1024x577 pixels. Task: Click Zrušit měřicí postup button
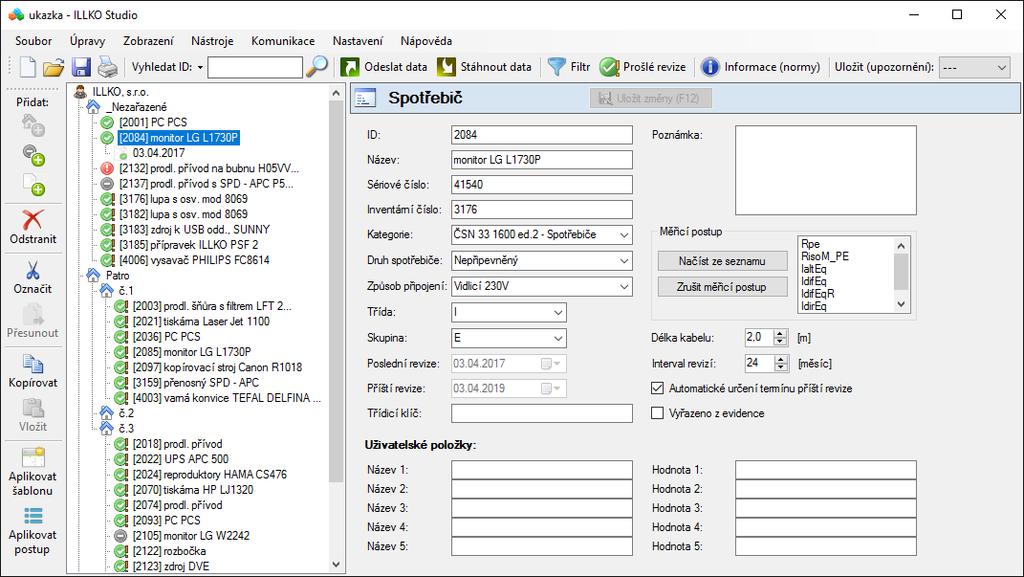point(722,287)
